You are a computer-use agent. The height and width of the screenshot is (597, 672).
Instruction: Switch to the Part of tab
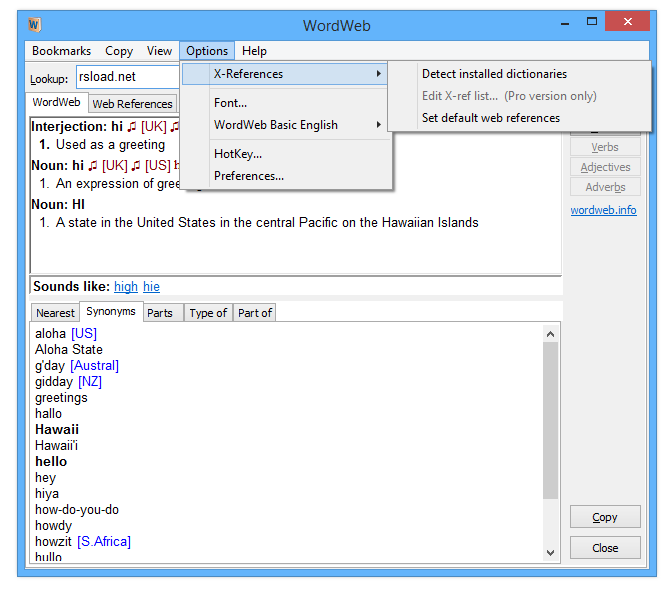[255, 313]
